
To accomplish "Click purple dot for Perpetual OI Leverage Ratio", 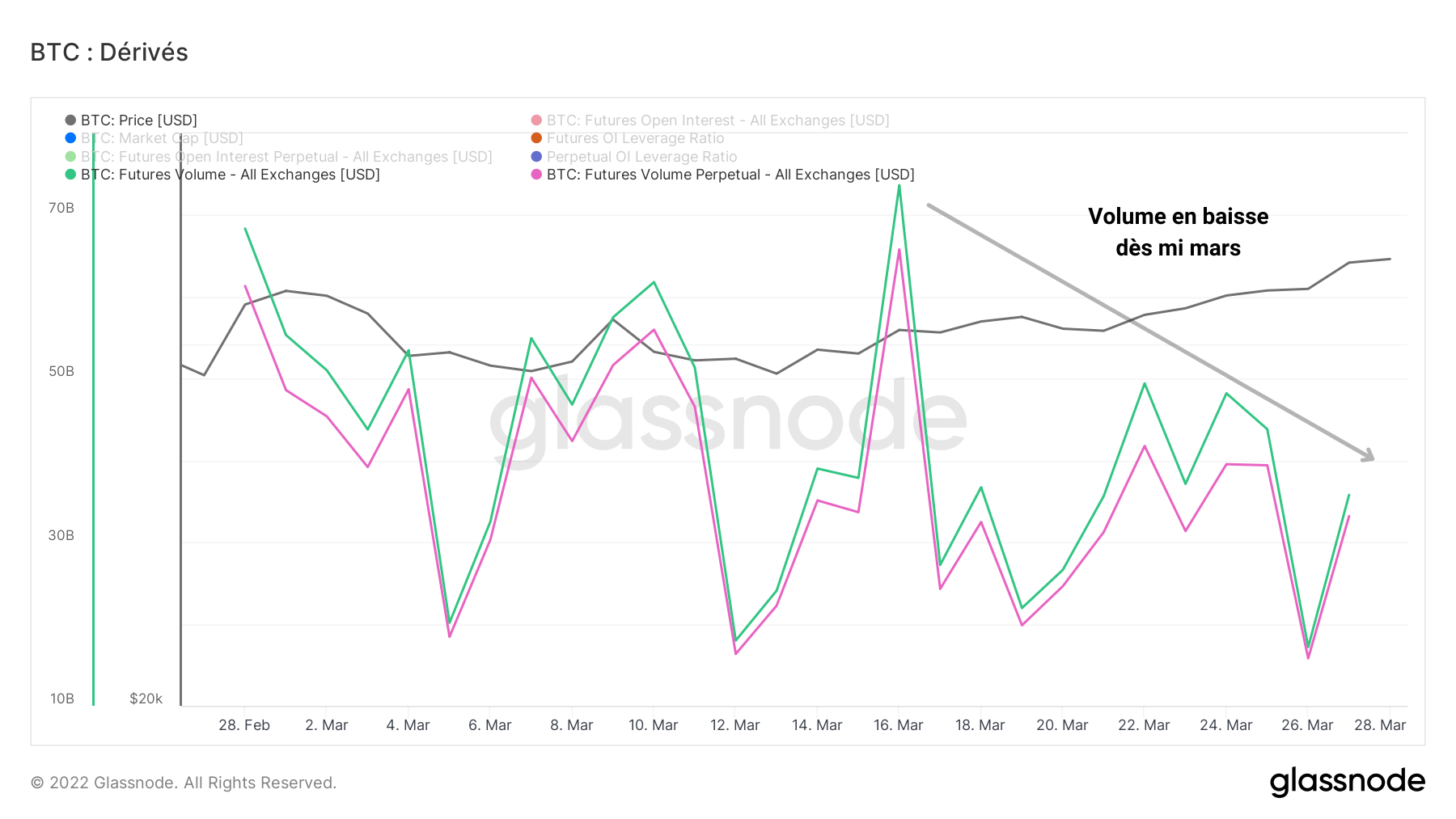I will point(536,157).
